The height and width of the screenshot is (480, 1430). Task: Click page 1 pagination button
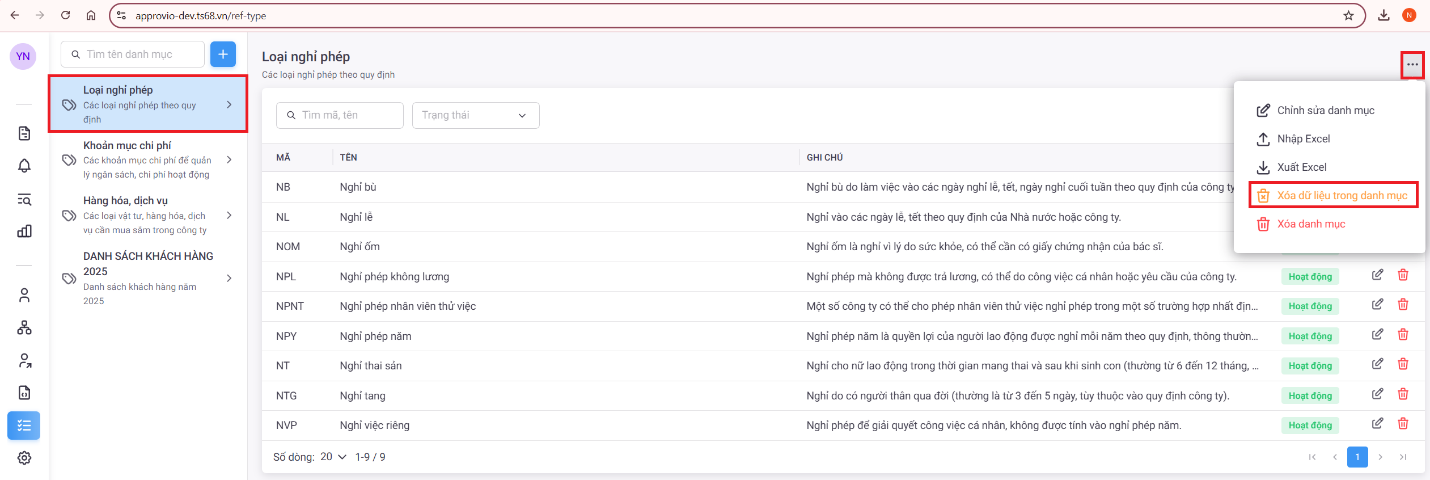tap(1357, 457)
